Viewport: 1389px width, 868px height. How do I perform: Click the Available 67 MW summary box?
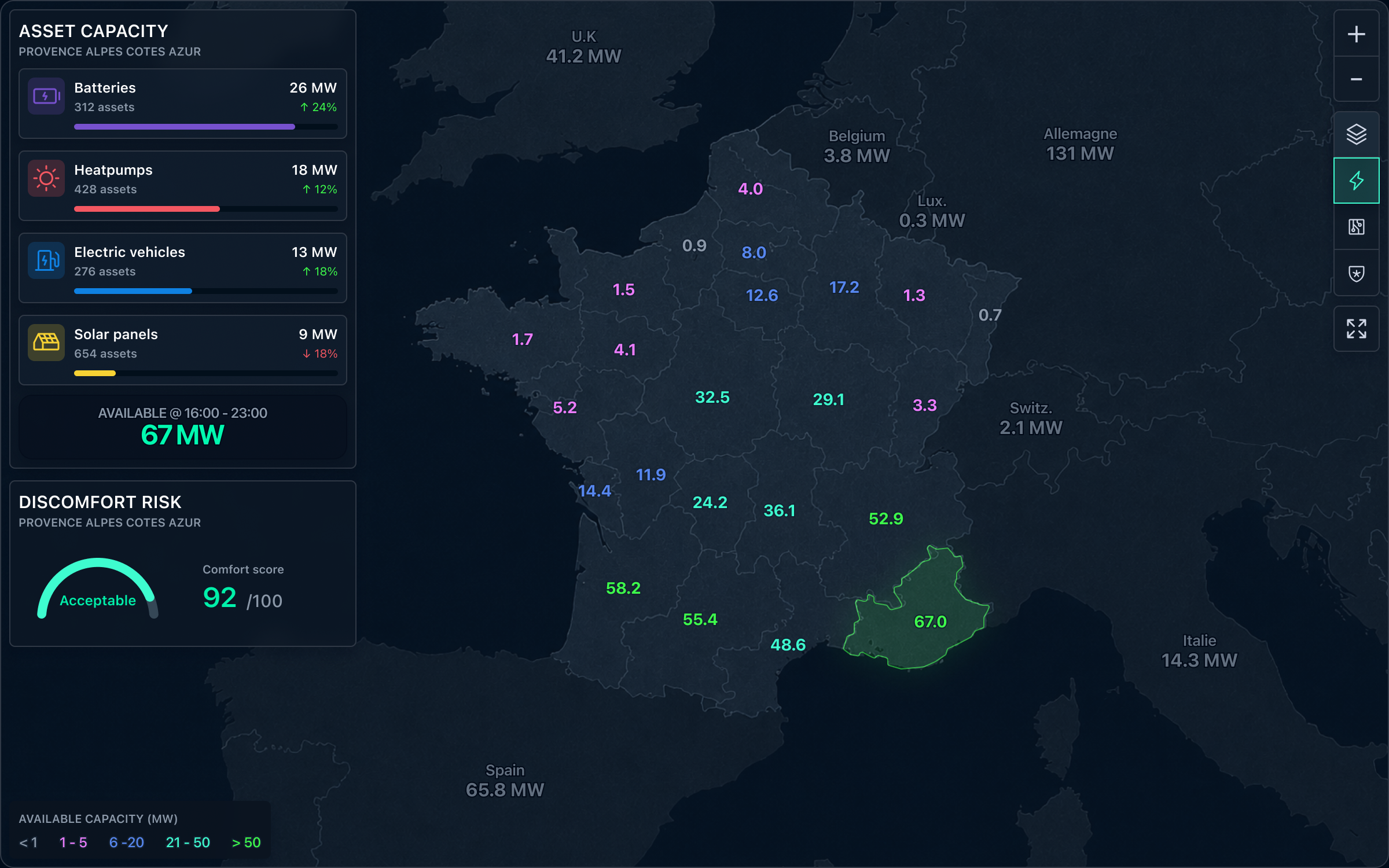[x=183, y=428]
